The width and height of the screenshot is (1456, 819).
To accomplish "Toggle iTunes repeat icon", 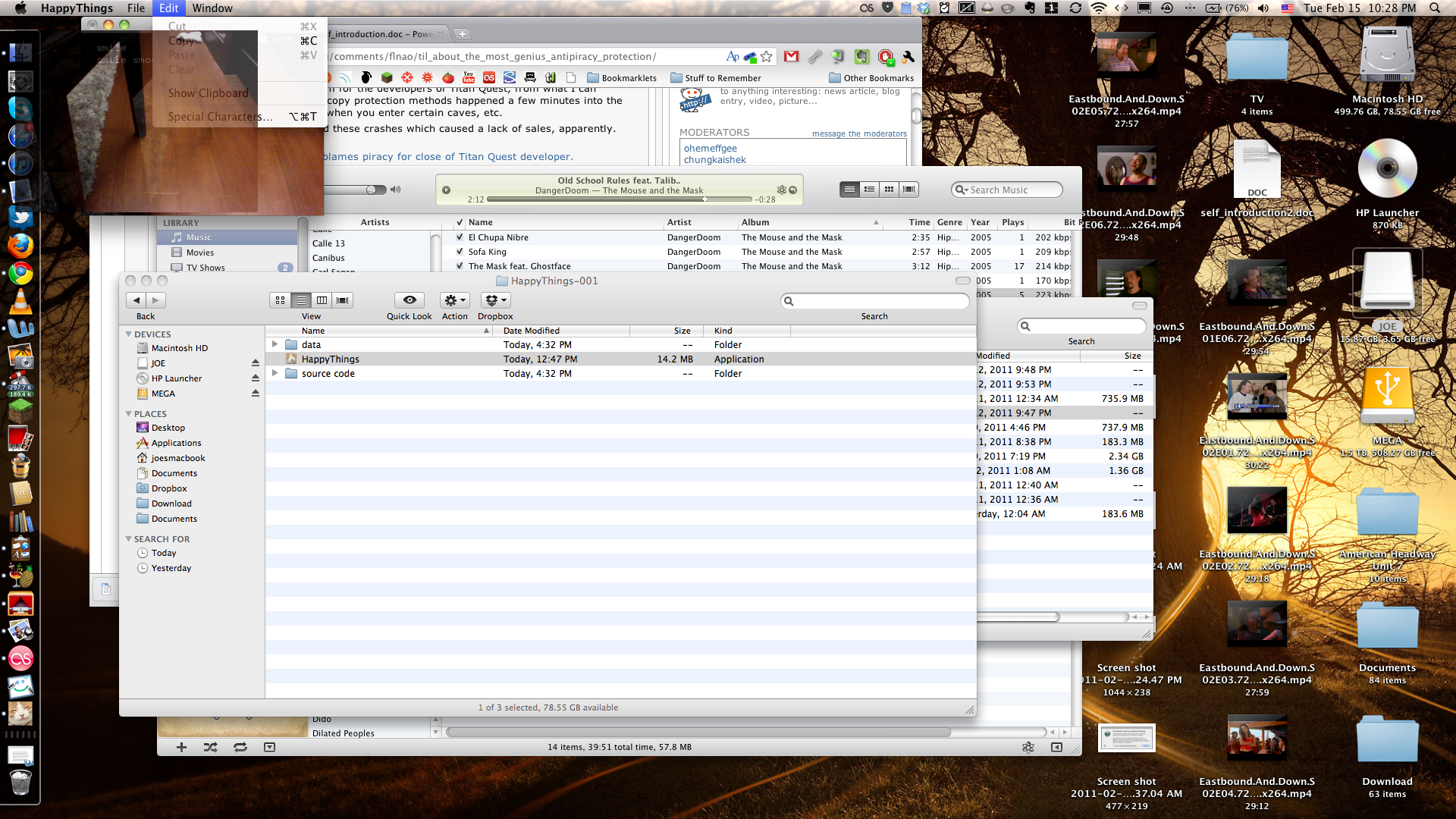I will 240,747.
